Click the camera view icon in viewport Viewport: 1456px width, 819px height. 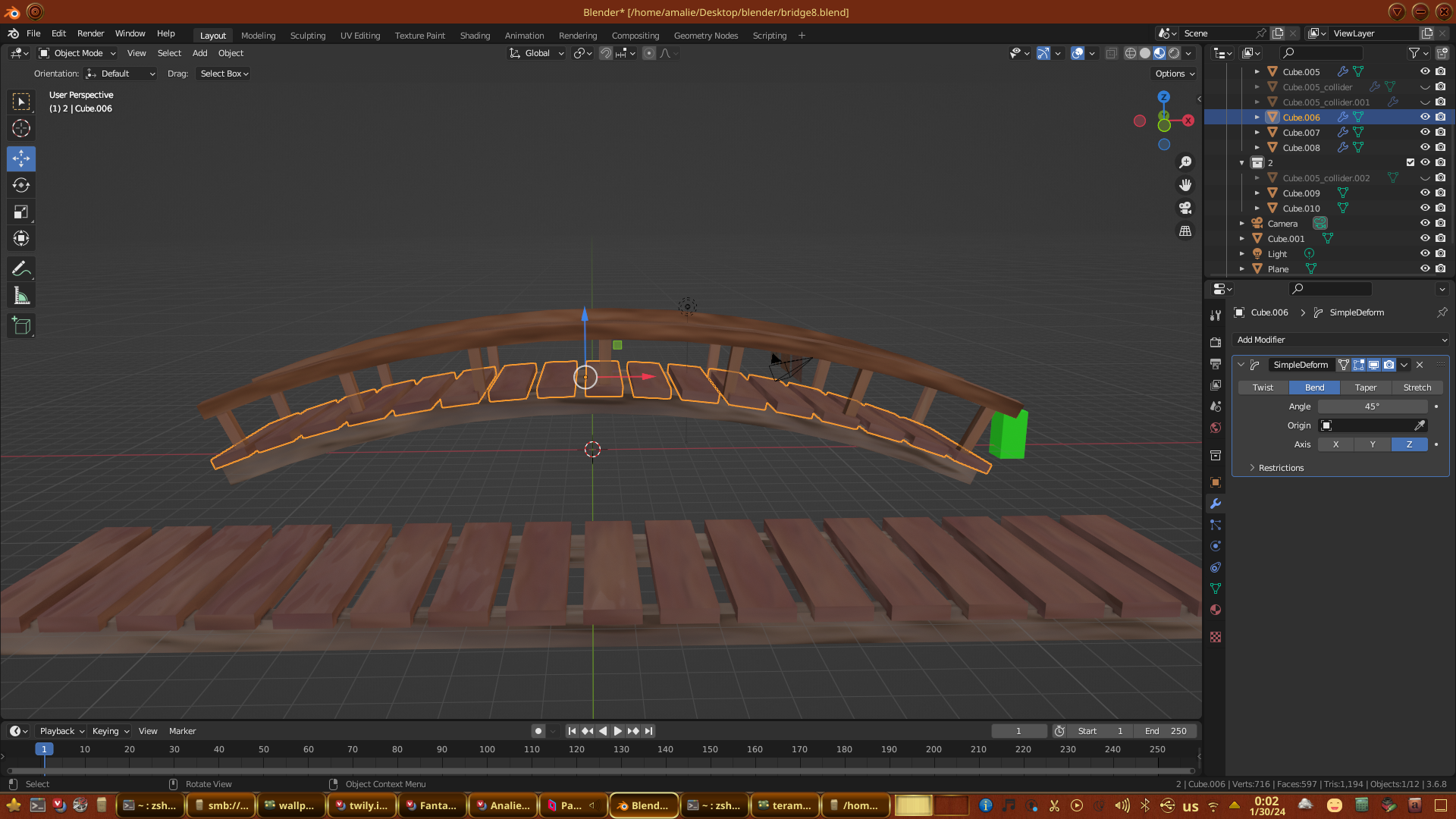[x=1185, y=208]
